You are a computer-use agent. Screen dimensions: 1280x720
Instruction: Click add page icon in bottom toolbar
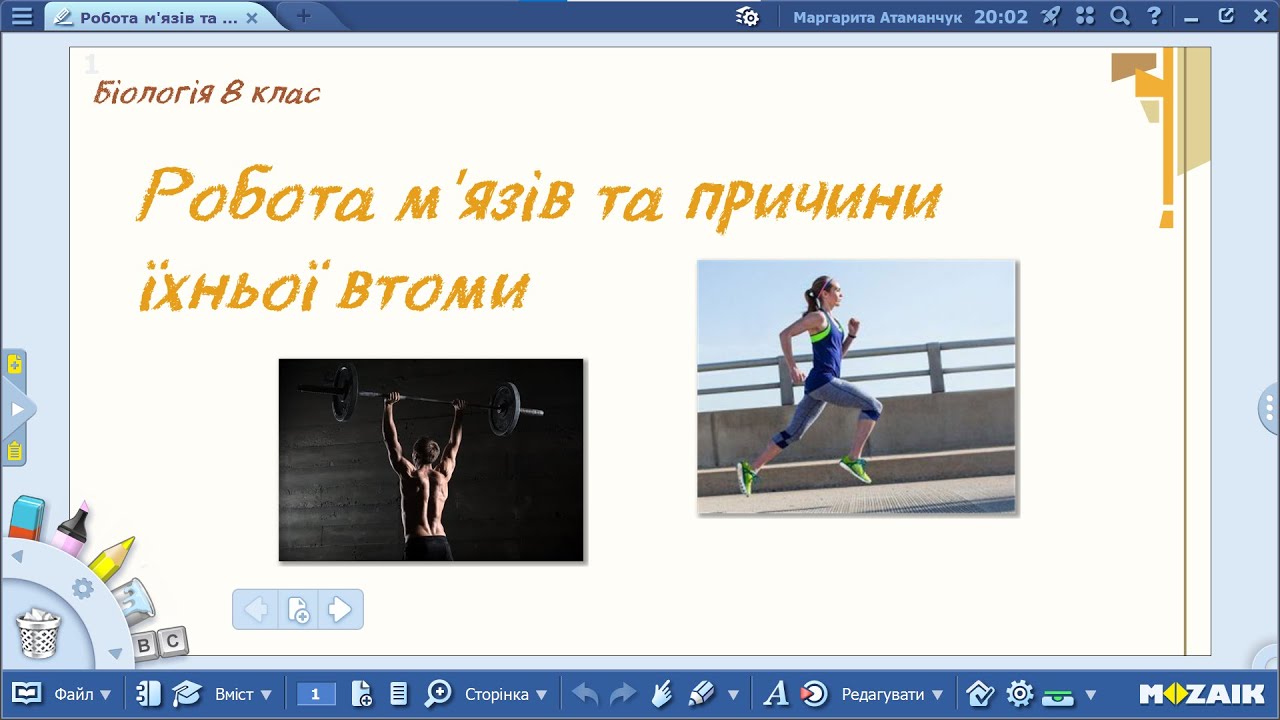pyautogui.click(x=362, y=693)
